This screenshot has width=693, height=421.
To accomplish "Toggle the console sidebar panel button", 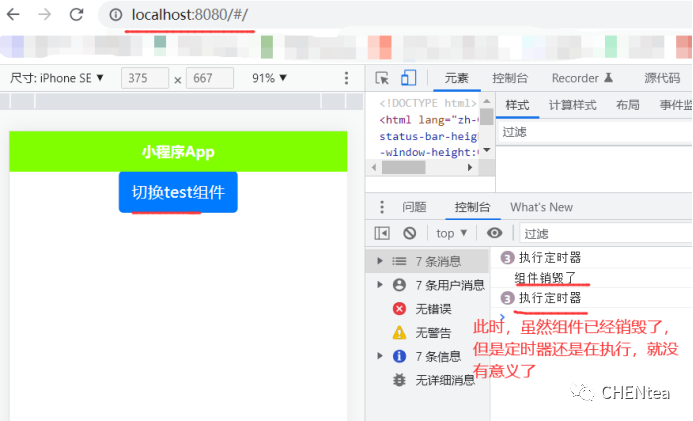I will tap(381, 233).
